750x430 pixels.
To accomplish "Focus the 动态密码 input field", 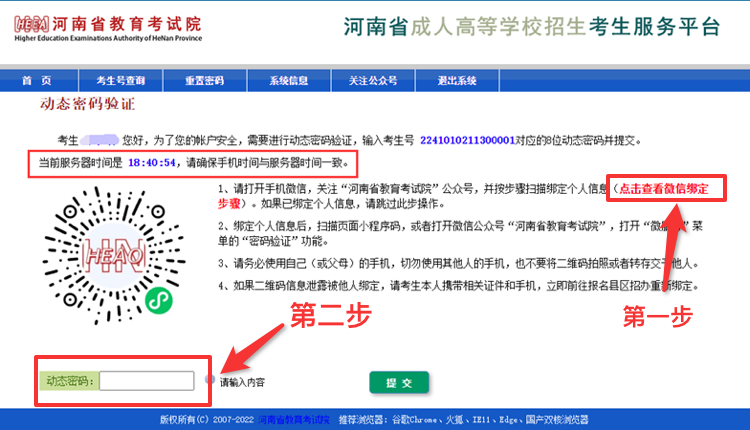I will coord(147,381).
